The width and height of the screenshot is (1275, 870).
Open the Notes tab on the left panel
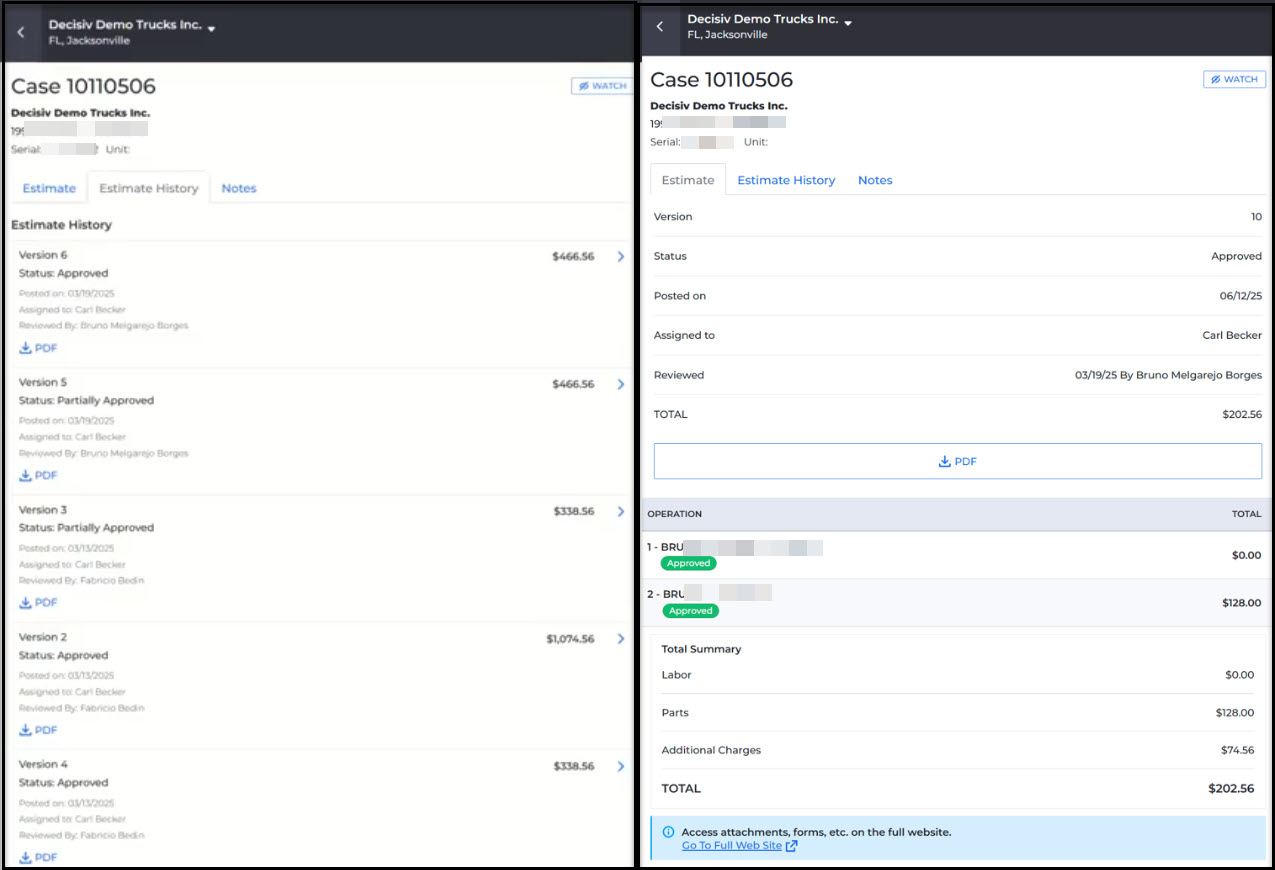pos(238,187)
